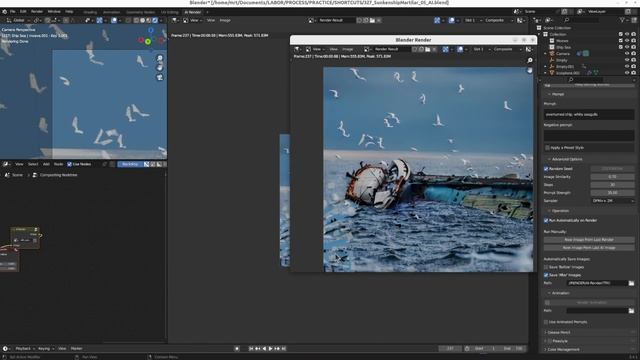Open the Edit menu
The width and height of the screenshot is (640, 360).
23,11
